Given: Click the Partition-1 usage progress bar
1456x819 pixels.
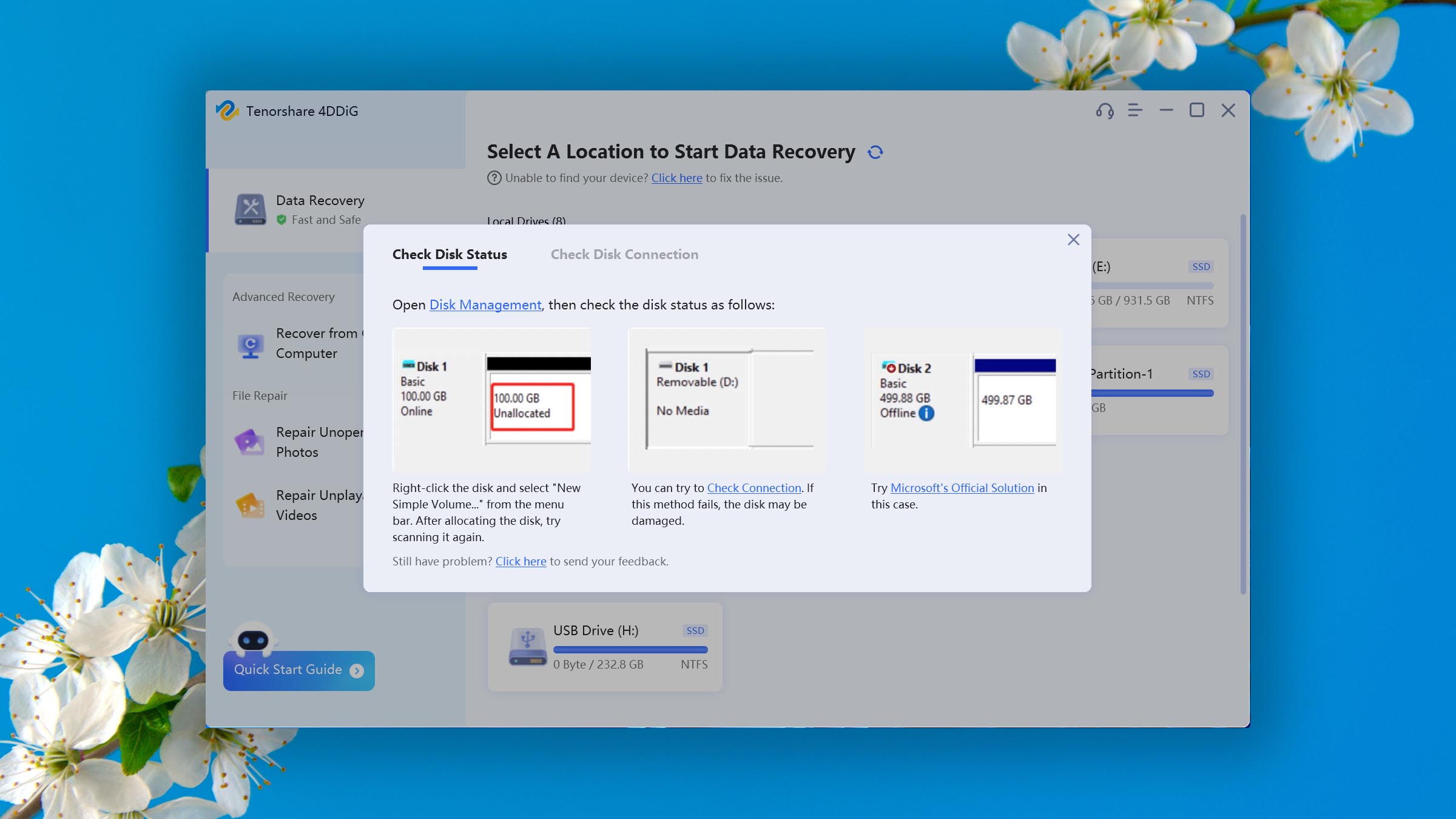Looking at the screenshot, I should click(x=1152, y=394).
